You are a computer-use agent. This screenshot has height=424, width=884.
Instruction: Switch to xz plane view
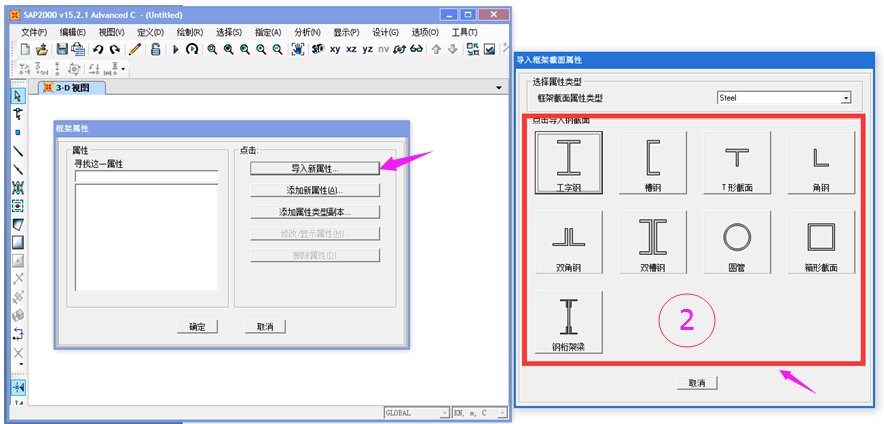(351, 49)
